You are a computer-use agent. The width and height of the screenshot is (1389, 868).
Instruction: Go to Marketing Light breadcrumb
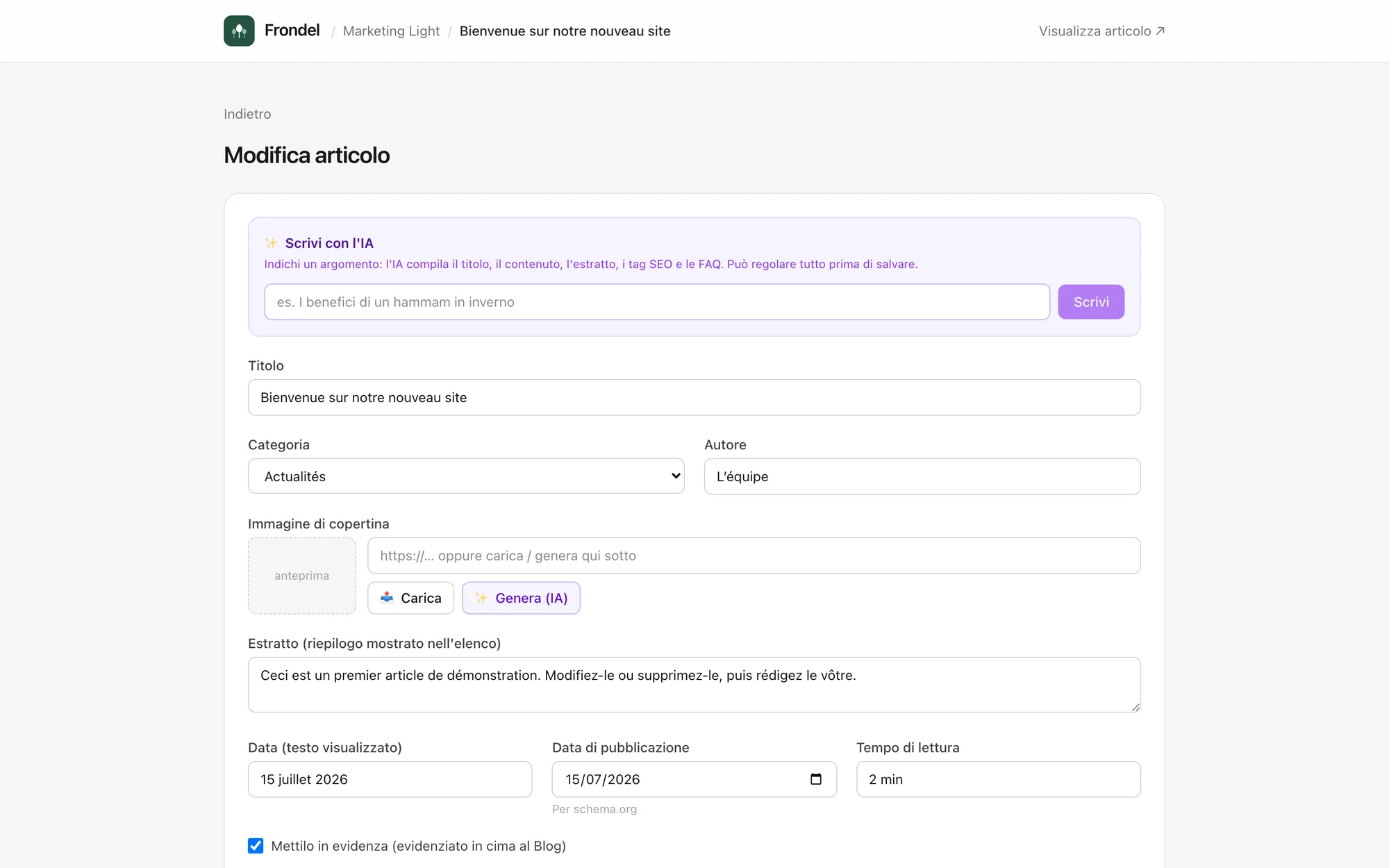(391, 31)
